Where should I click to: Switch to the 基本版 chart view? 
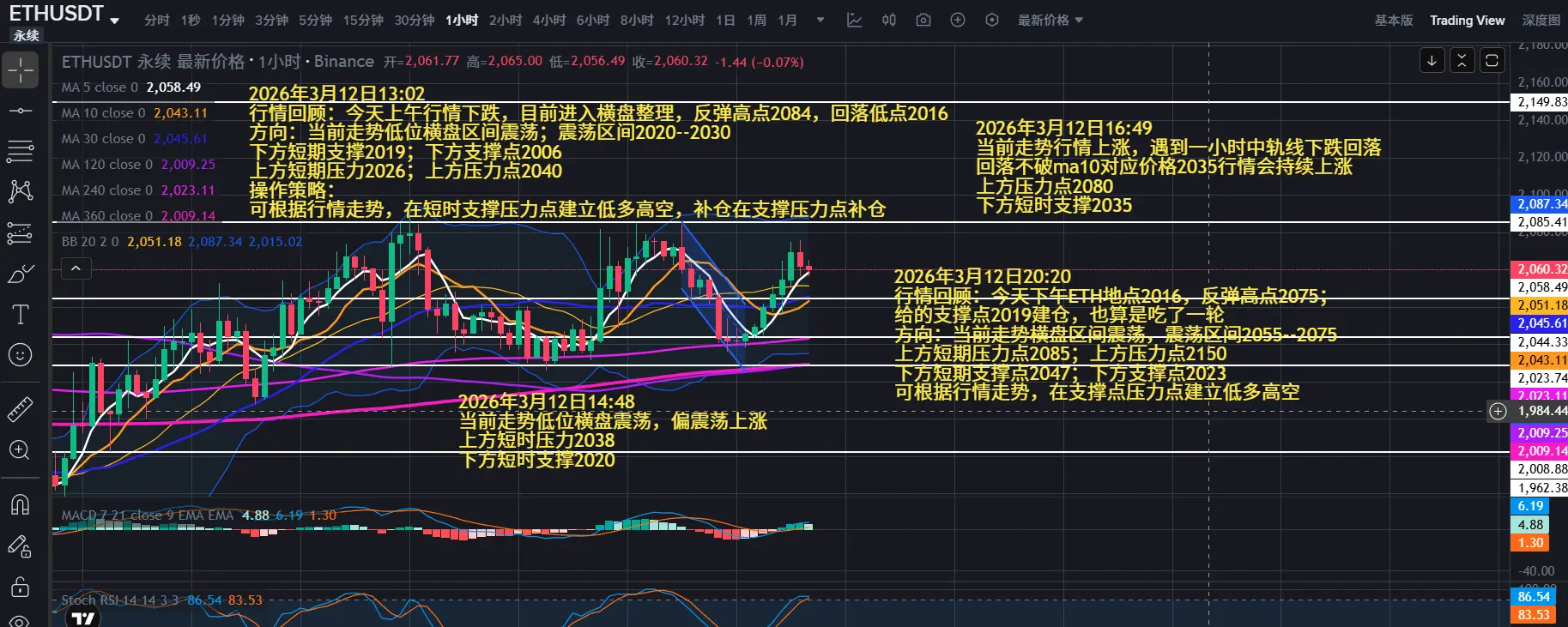[1394, 20]
